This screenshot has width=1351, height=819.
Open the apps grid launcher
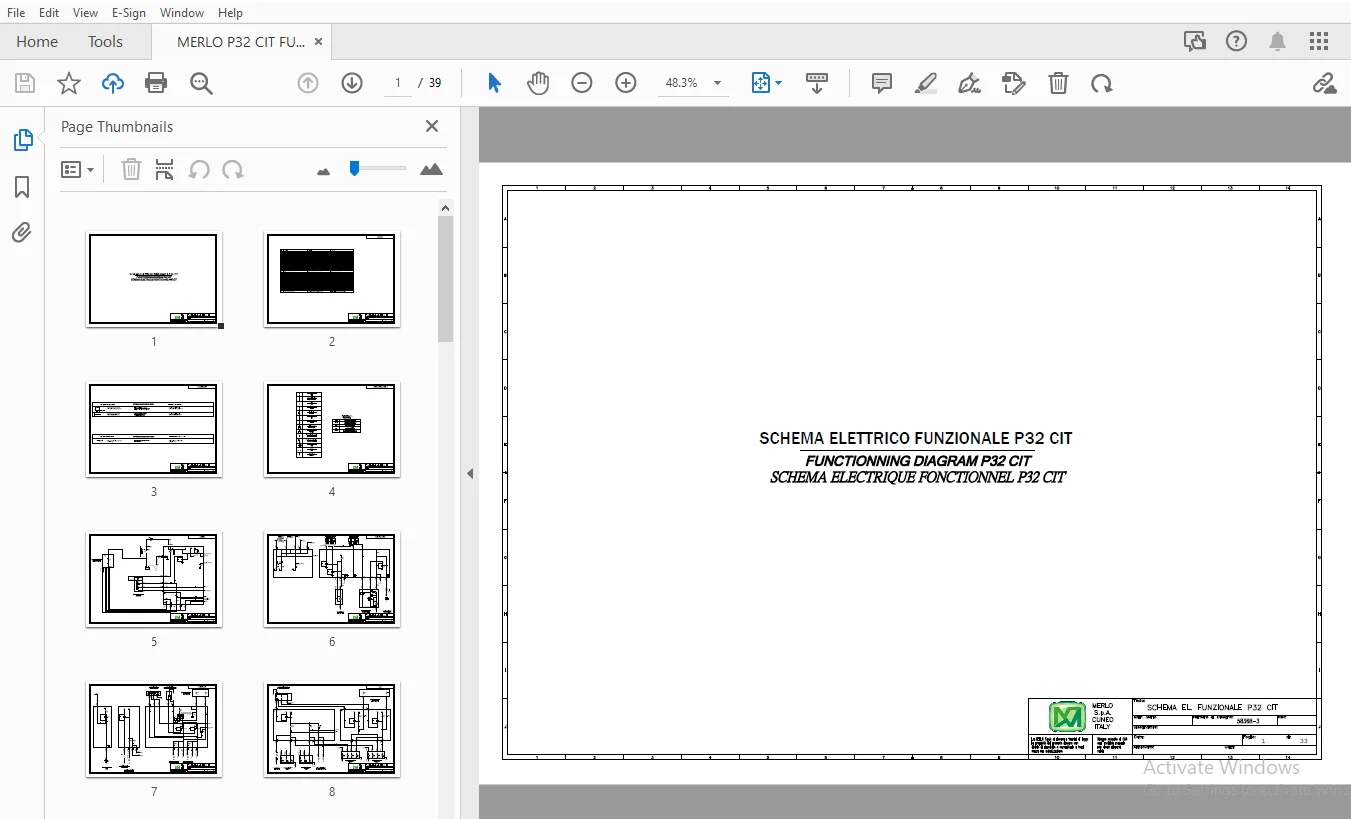click(1319, 41)
